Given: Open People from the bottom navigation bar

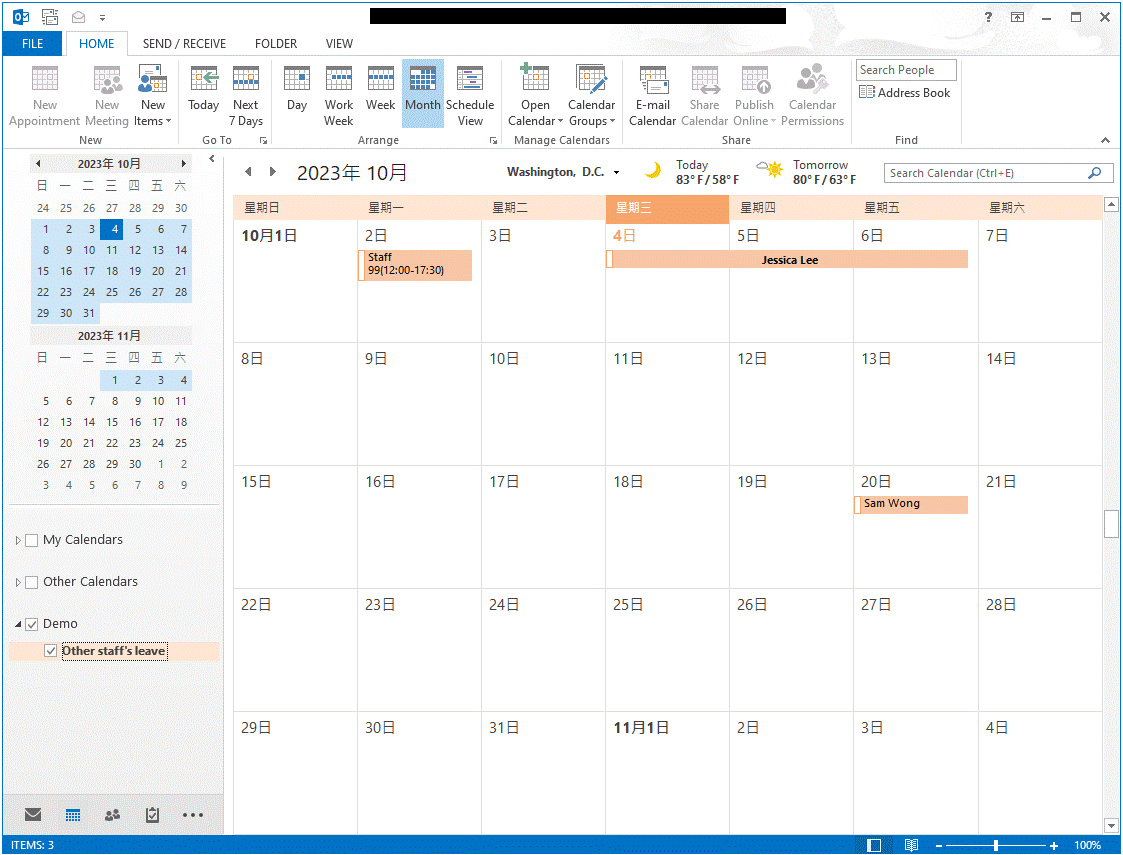Looking at the screenshot, I should pyautogui.click(x=112, y=815).
